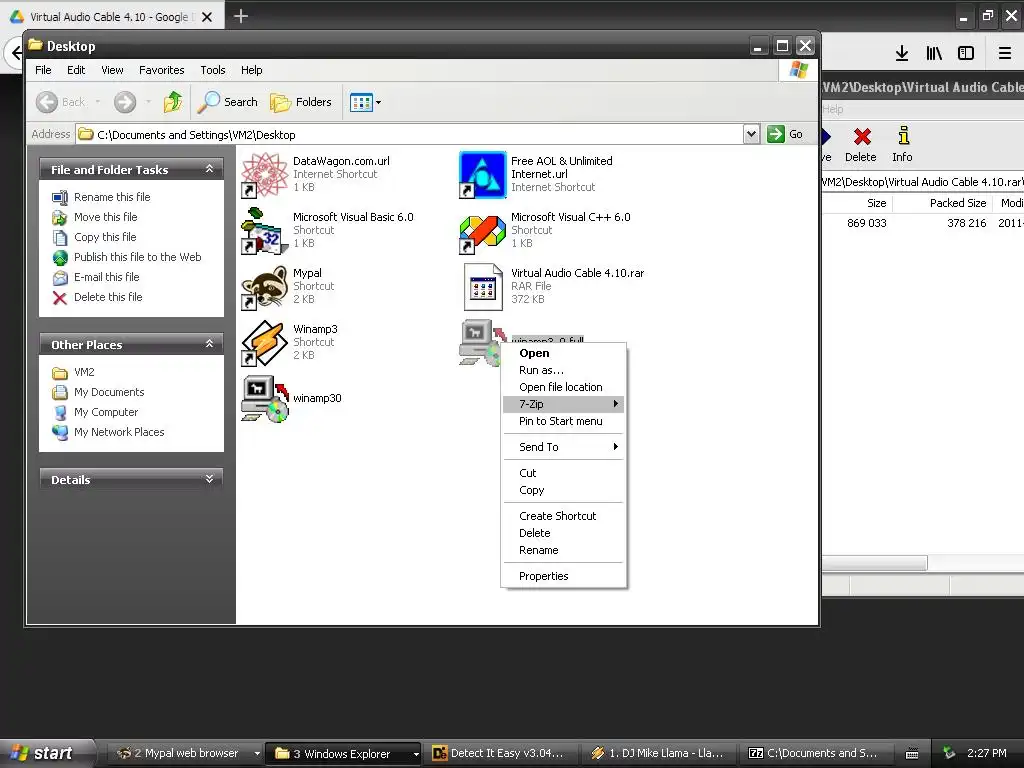The height and width of the screenshot is (768, 1024).
Task: Expand the 7-Zip submenu
Action: coord(562,404)
